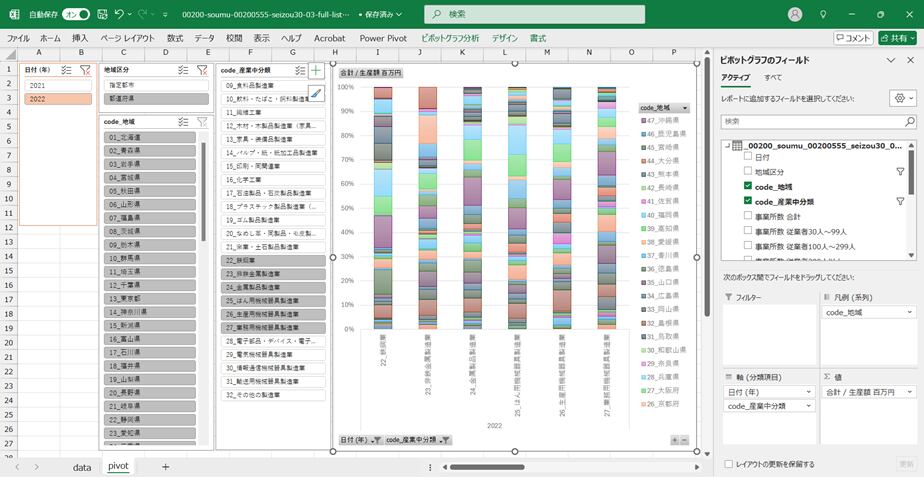Screen dimensions: 924x477
Task: Click the 共有 share button
Action: tap(897, 38)
